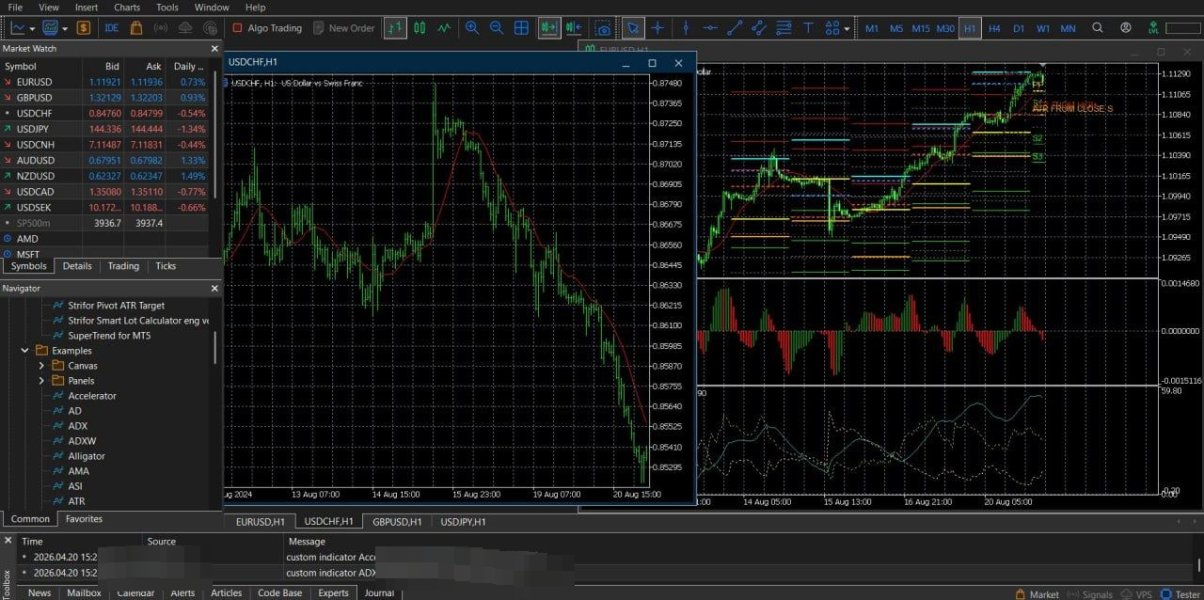Click the zoom out chart icon

tap(496, 28)
